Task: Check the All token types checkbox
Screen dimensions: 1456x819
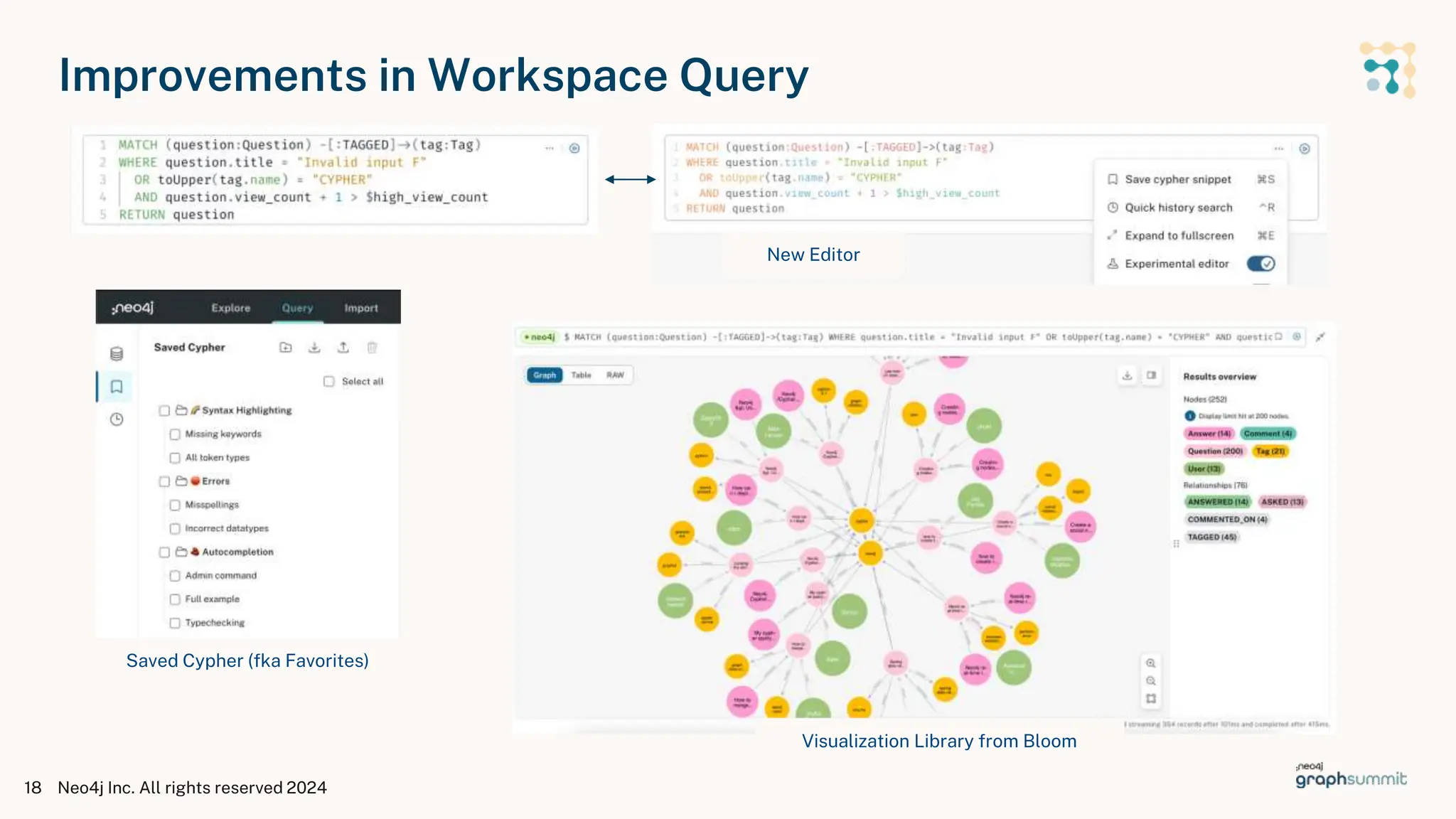Action: (x=175, y=458)
